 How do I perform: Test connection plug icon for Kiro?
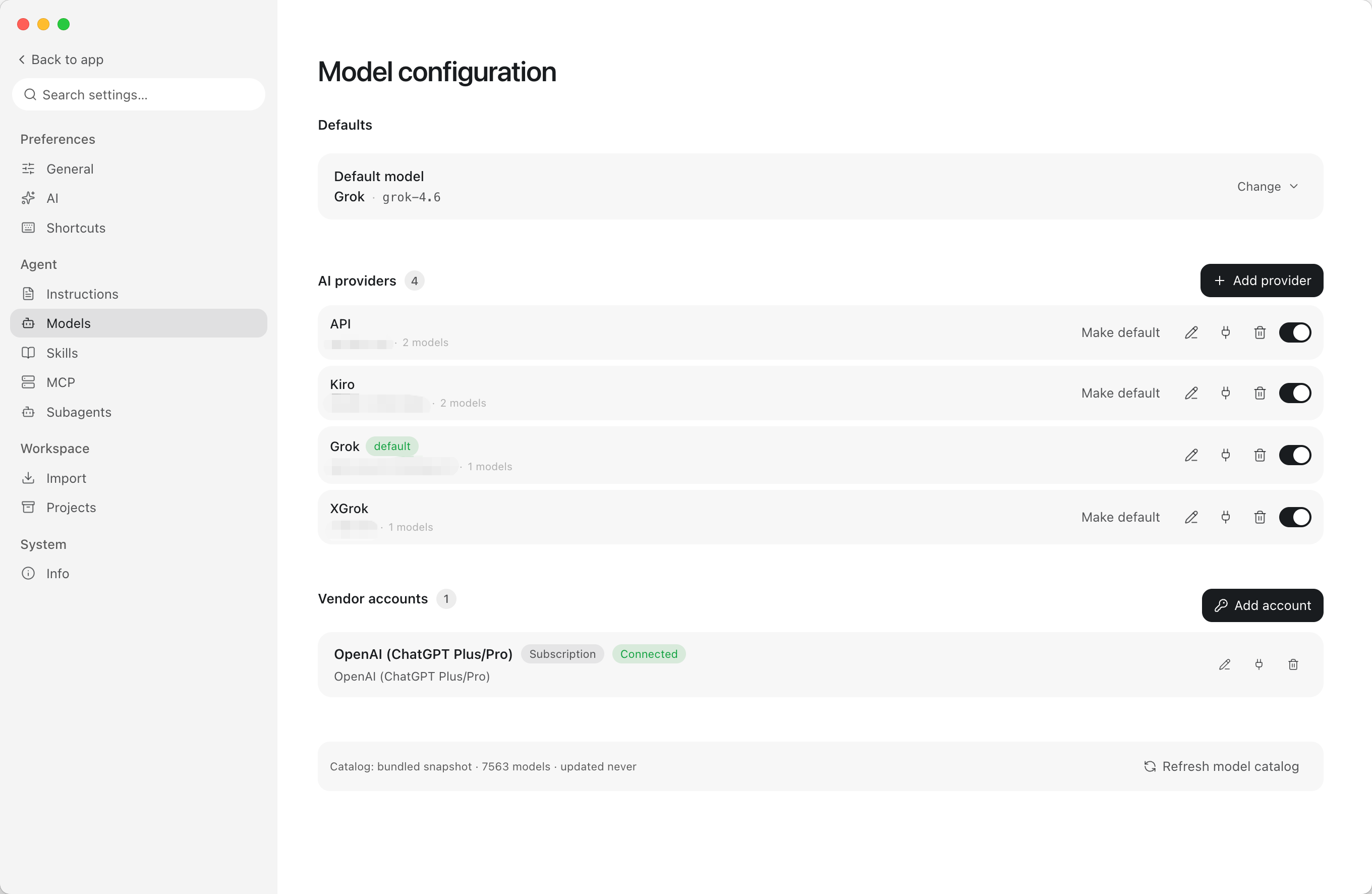click(x=1226, y=394)
